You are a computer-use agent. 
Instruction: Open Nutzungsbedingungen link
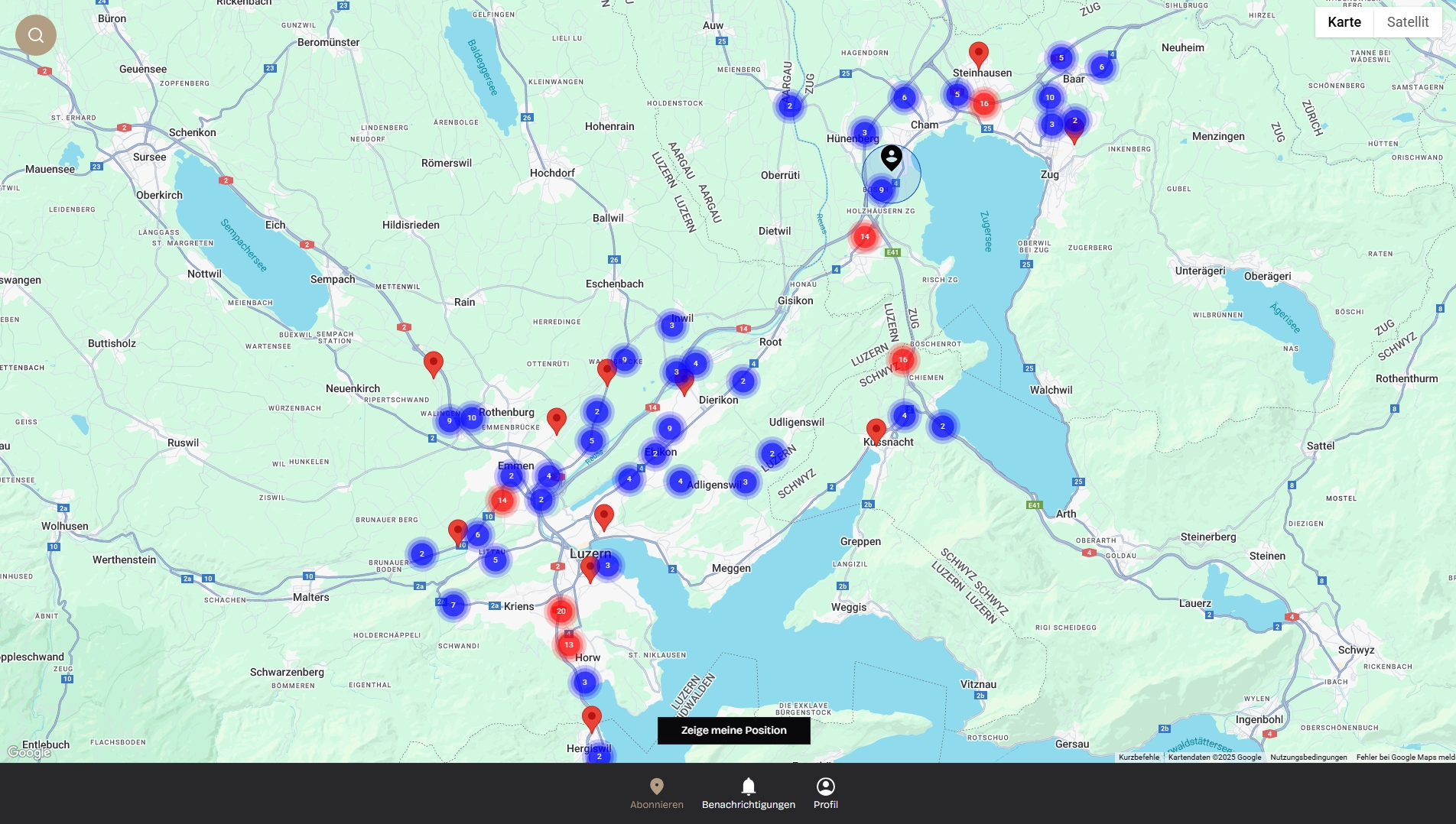tap(1309, 757)
